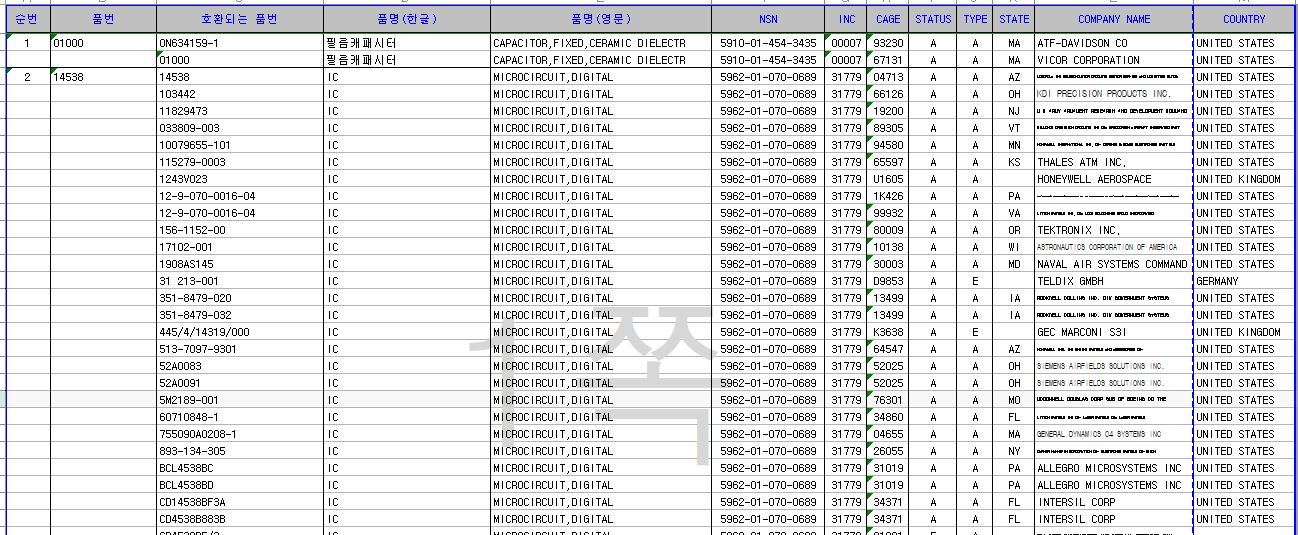Click CAGE code cell 04713
Image resolution: width=1298 pixels, height=535 pixels.
click(888, 77)
